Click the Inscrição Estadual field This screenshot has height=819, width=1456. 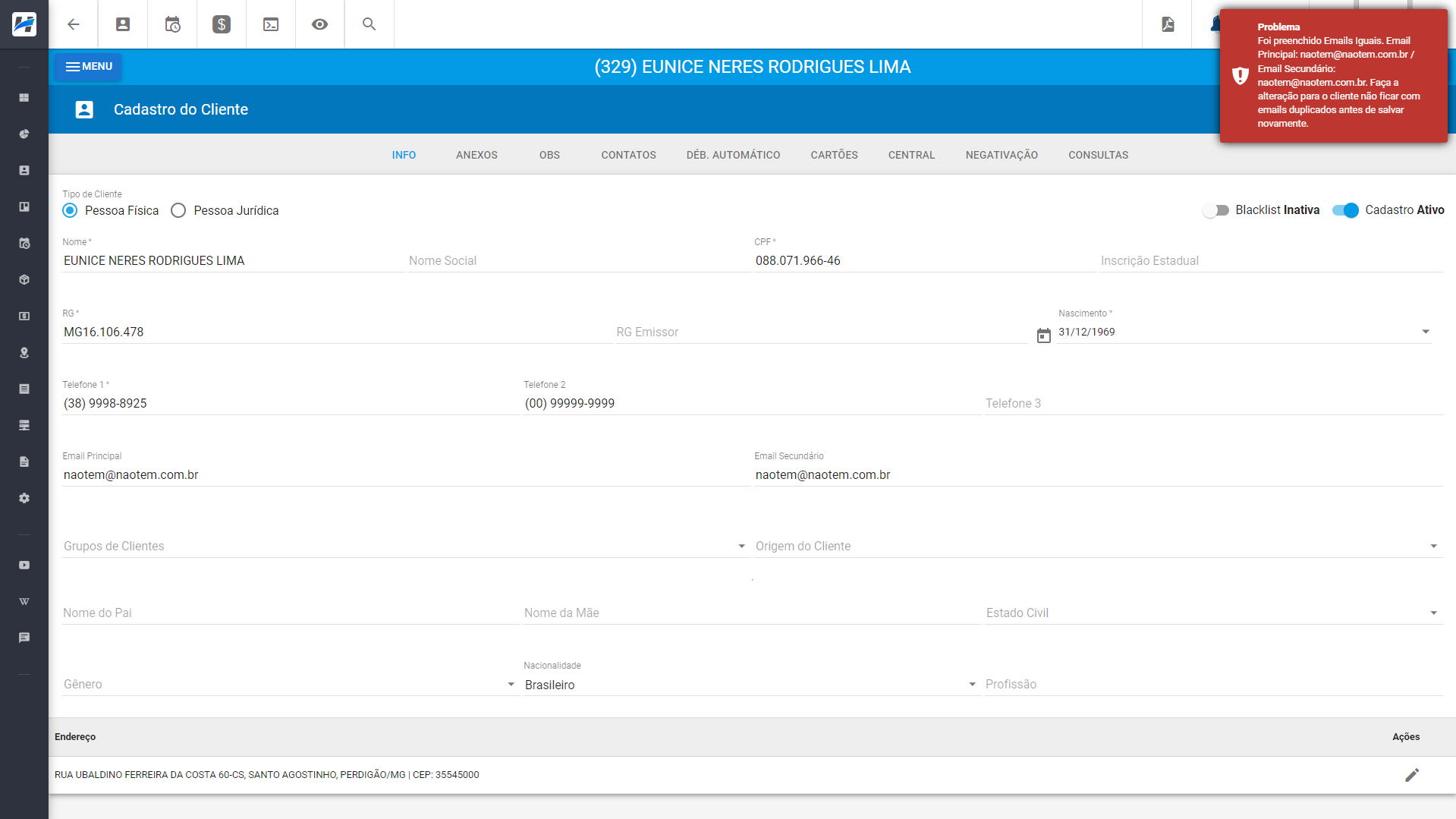[1271, 261]
